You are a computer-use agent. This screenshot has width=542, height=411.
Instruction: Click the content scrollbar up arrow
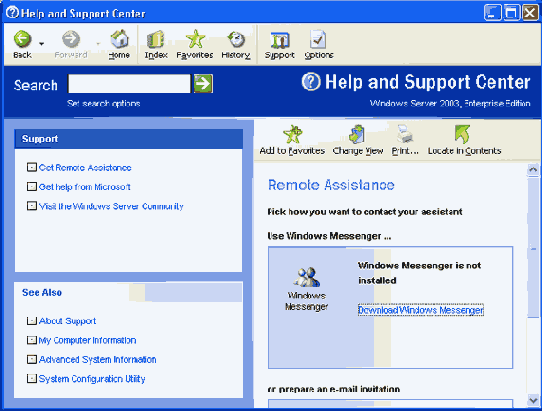533,170
